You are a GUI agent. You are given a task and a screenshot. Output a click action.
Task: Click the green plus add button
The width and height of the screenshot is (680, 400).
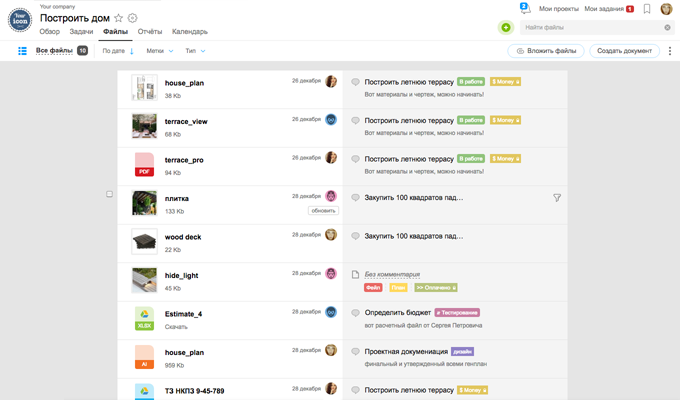[506, 27]
